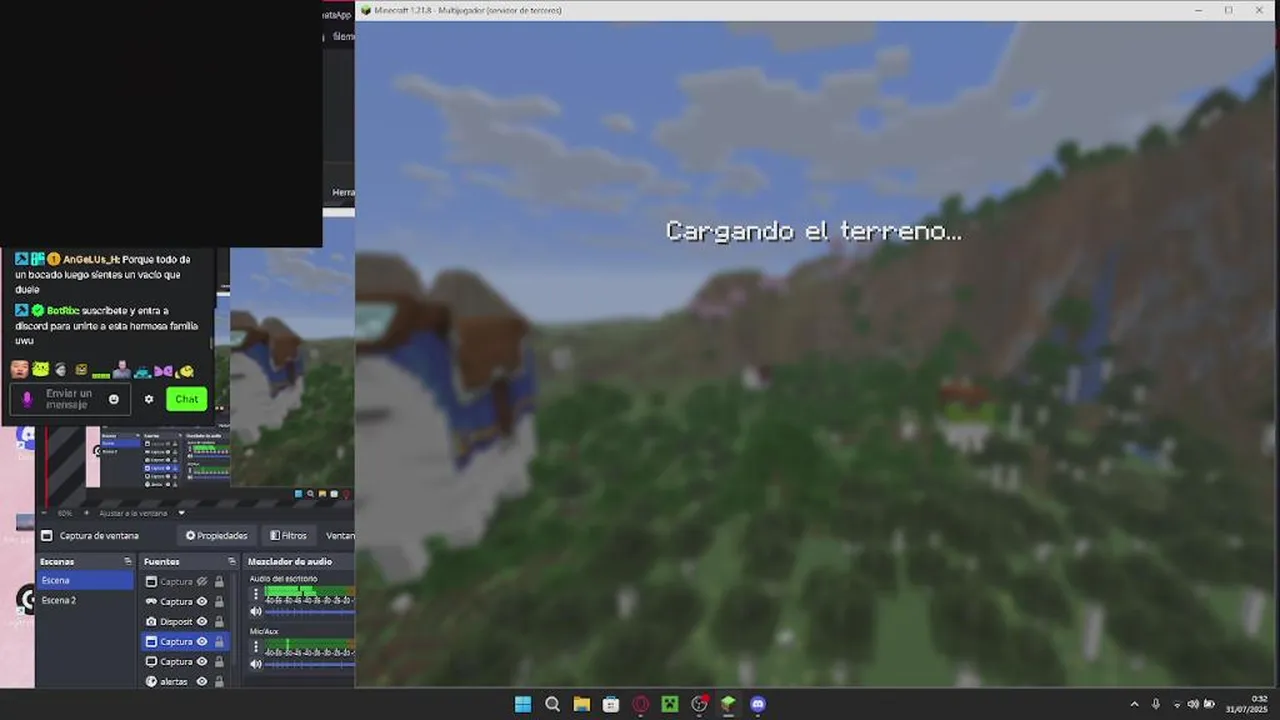The width and height of the screenshot is (1280, 720).
Task: Open Windows Start menu
Action: 523,704
